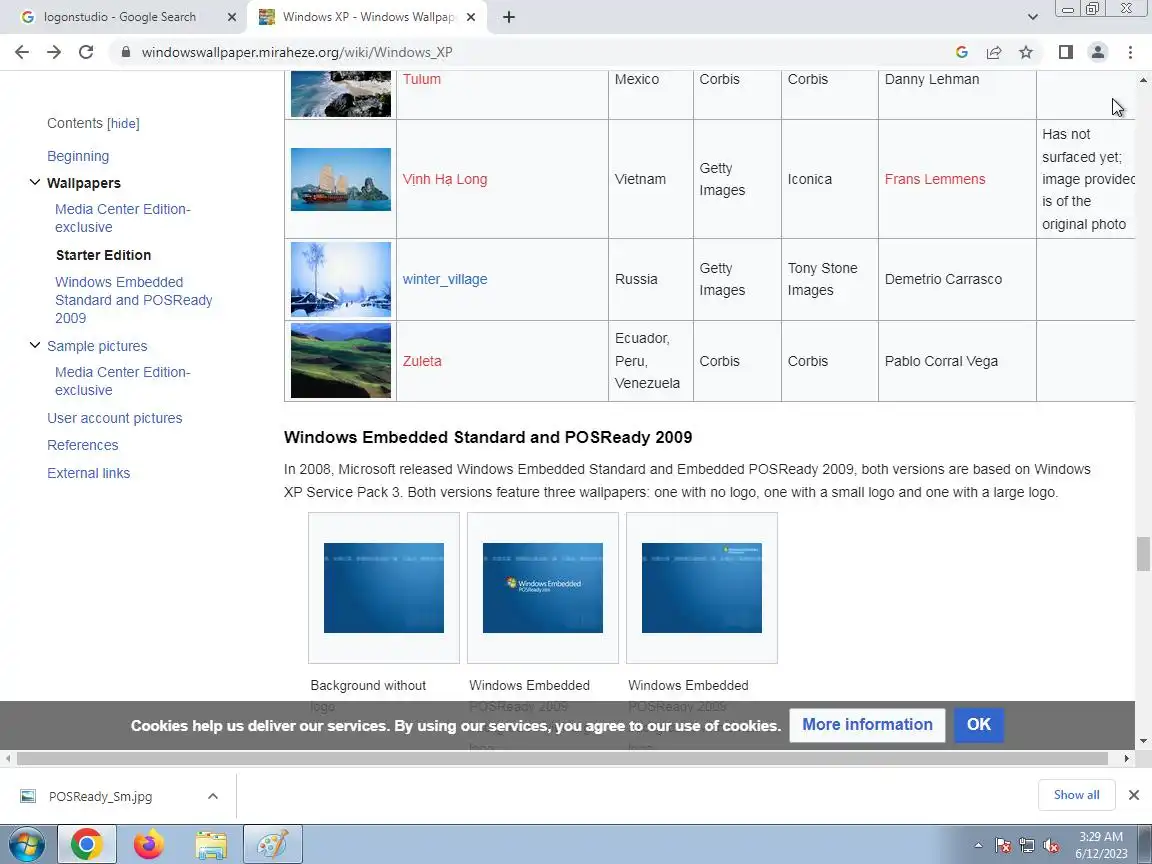The height and width of the screenshot is (864, 1152).
Task: Open Media Center Edition-exclusive under Sample pictures
Action: click(123, 381)
